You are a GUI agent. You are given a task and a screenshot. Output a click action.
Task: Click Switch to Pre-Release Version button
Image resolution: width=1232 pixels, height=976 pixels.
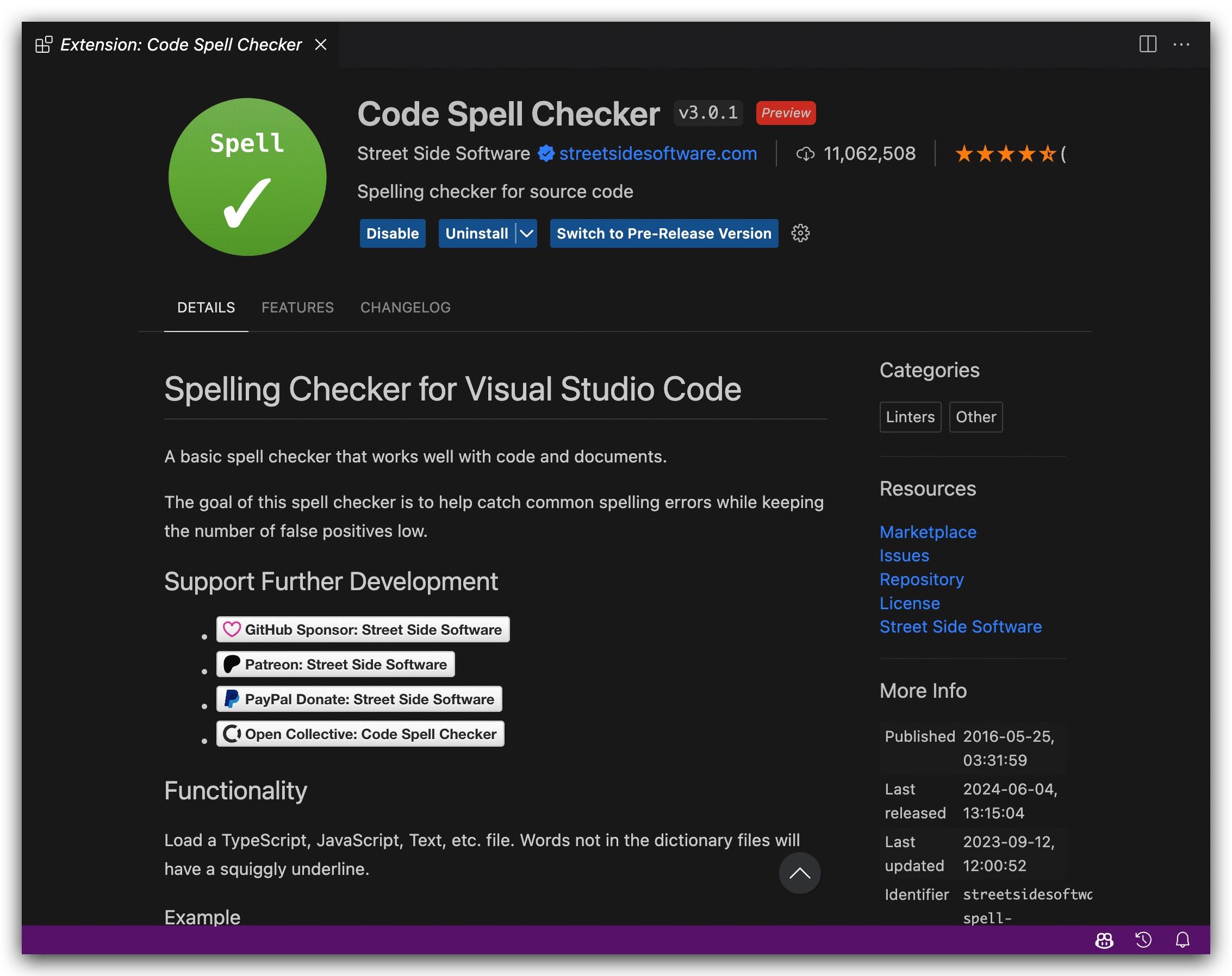663,233
